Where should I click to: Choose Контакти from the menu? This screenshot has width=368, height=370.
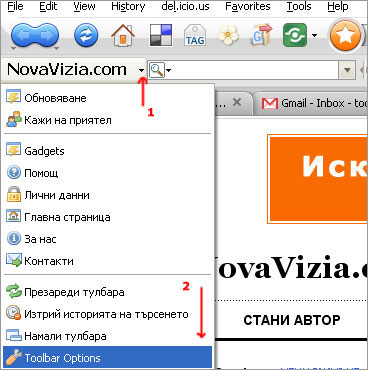click(107, 261)
